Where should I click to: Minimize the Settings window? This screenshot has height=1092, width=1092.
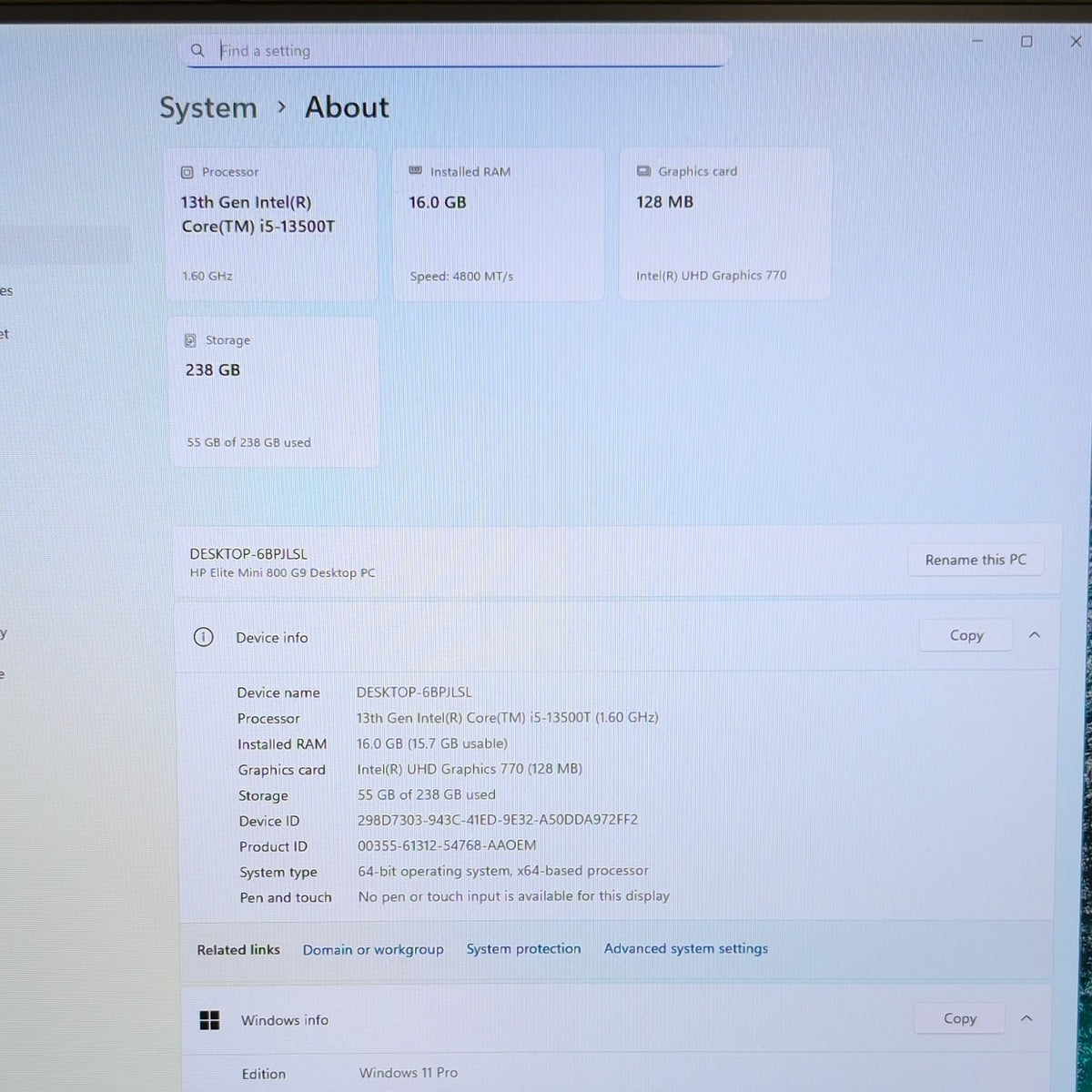pyautogui.click(x=977, y=41)
